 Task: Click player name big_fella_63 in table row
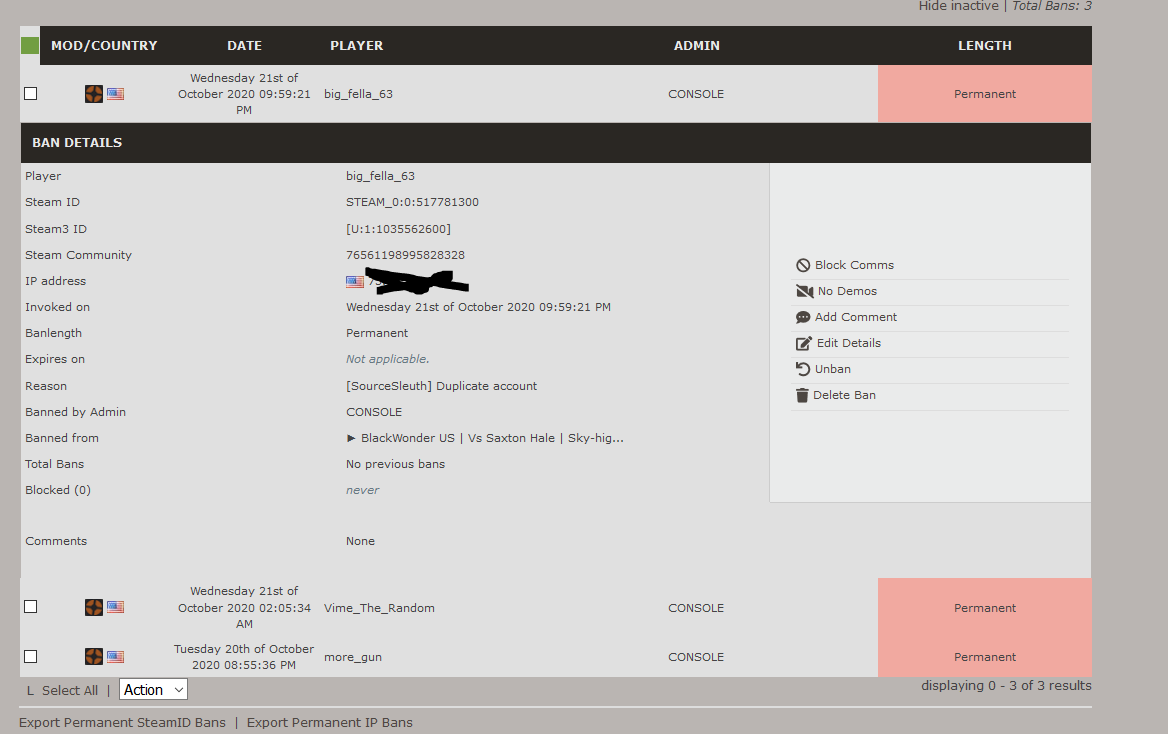[358, 94]
